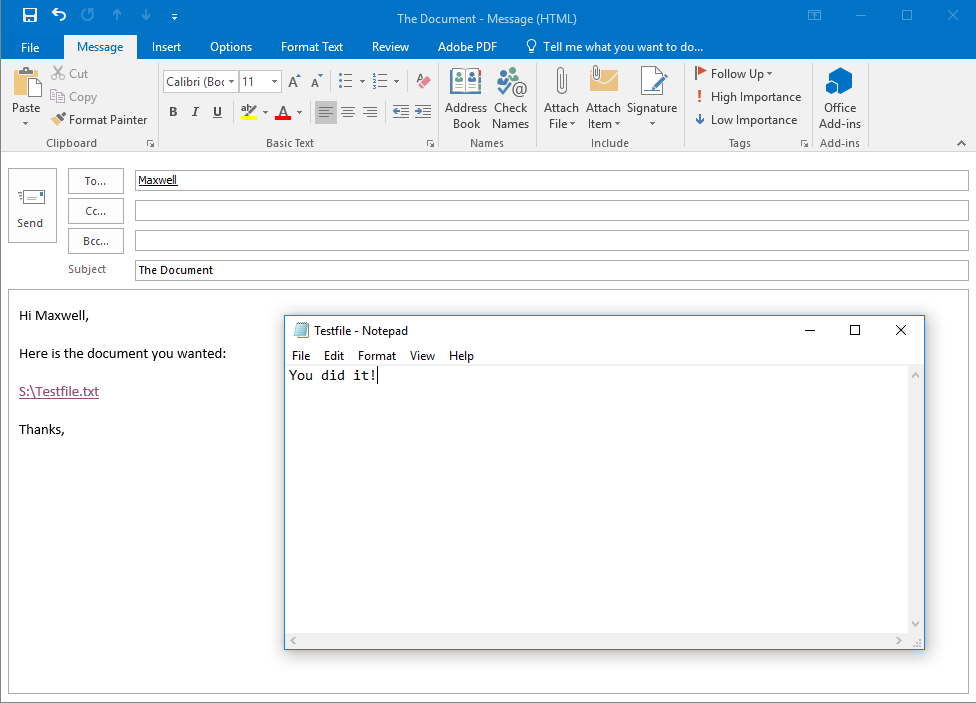Collapse the ribbon
976x703 pixels.
[961, 143]
